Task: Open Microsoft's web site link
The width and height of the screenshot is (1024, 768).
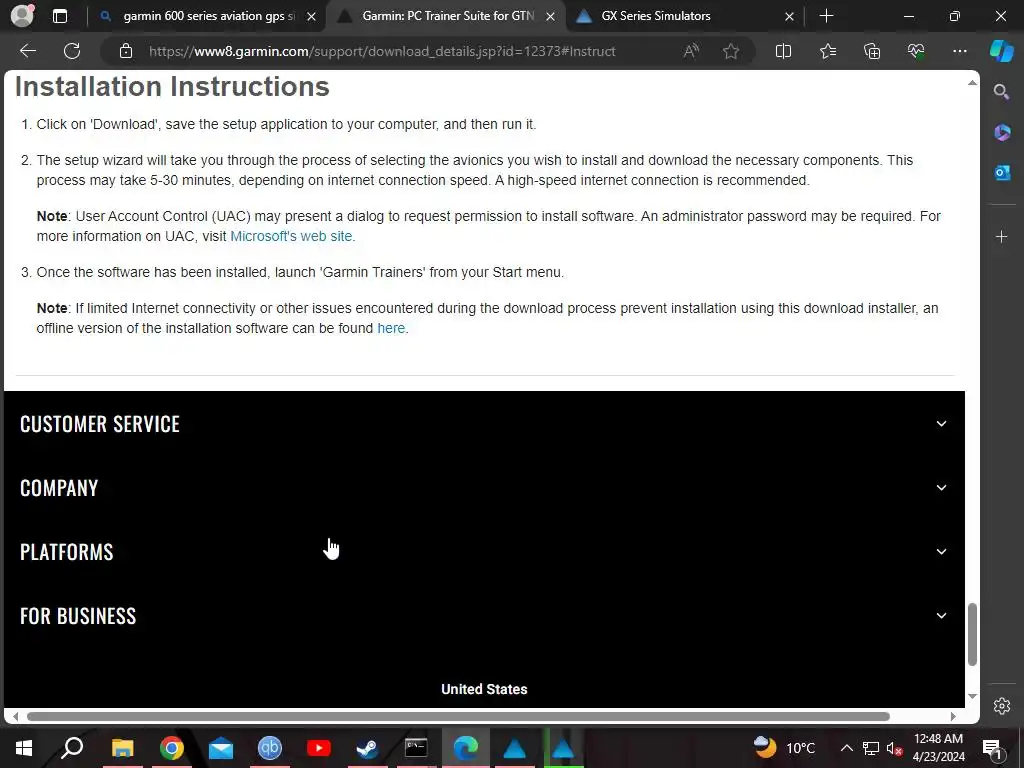Action: pyautogui.click(x=291, y=236)
